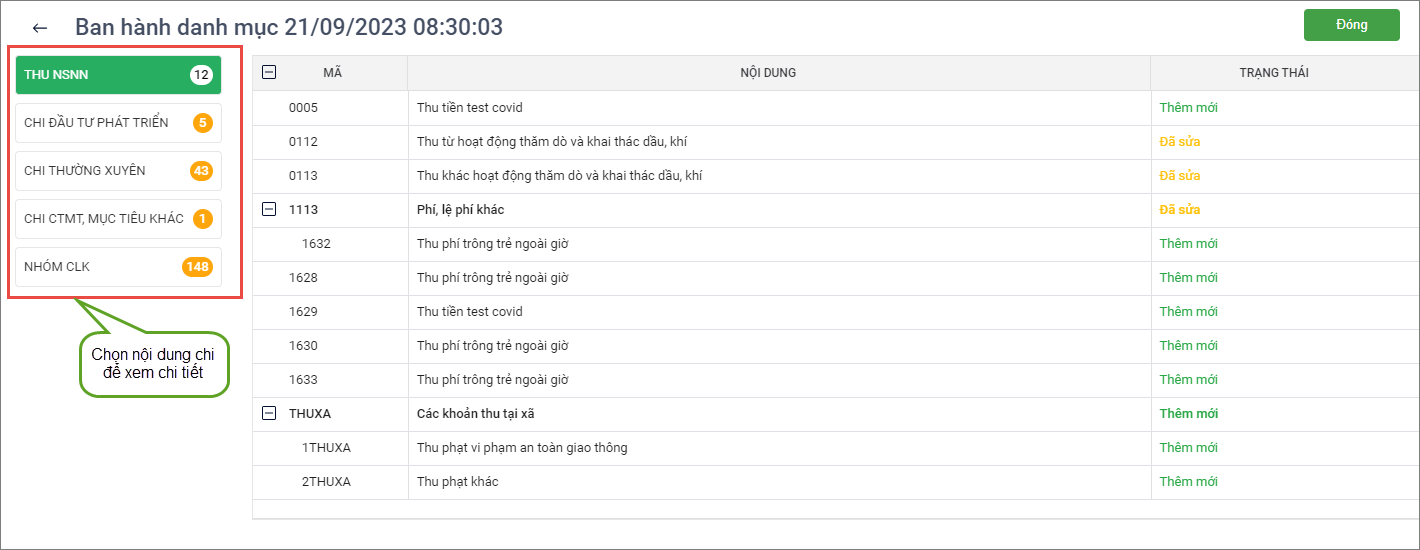Click the NỘI DUNG column header
The width and height of the screenshot is (1420, 550).
pyautogui.click(x=768, y=73)
